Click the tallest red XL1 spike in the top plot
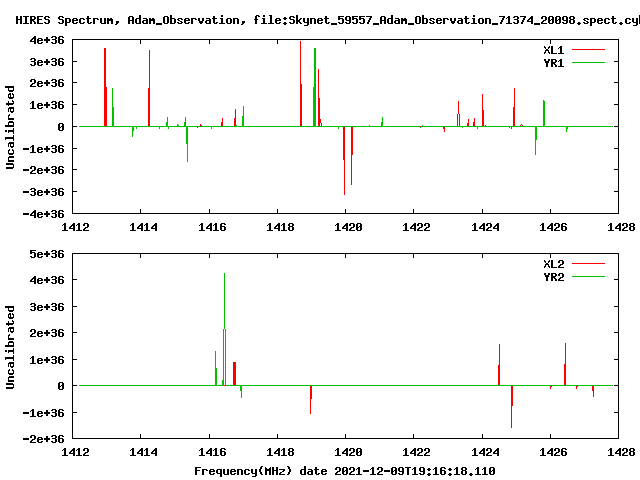The image size is (640, 480). (301, 84)
